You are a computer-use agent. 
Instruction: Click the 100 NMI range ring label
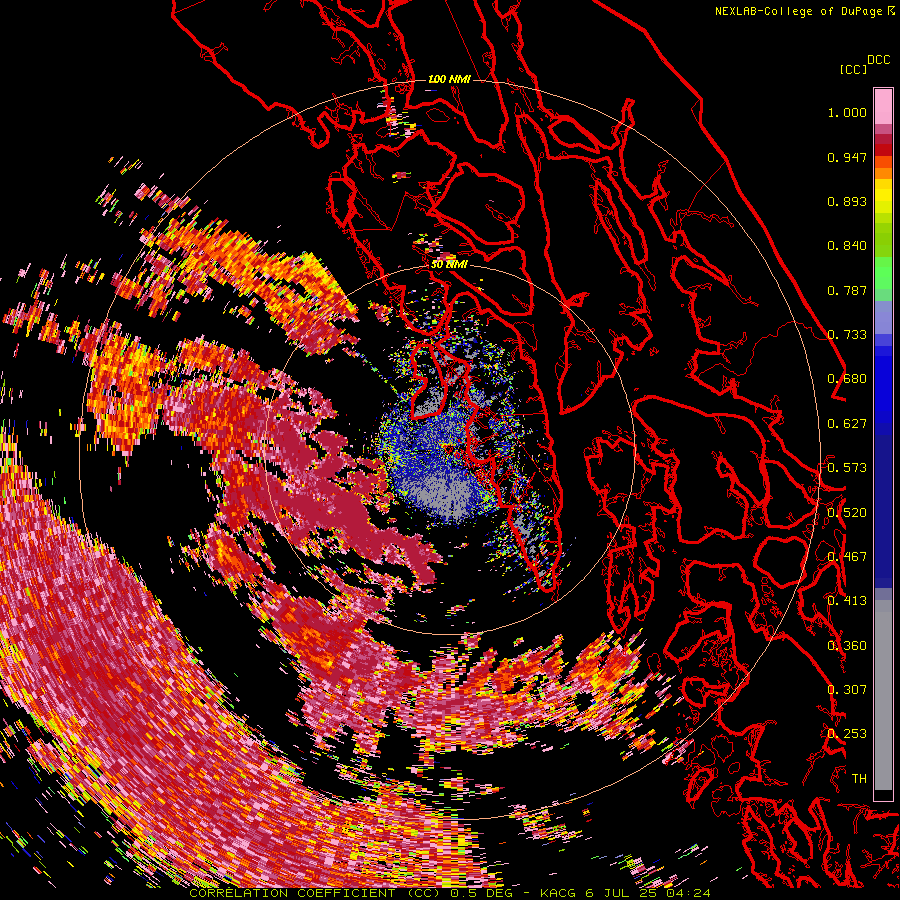click(449, 79)
